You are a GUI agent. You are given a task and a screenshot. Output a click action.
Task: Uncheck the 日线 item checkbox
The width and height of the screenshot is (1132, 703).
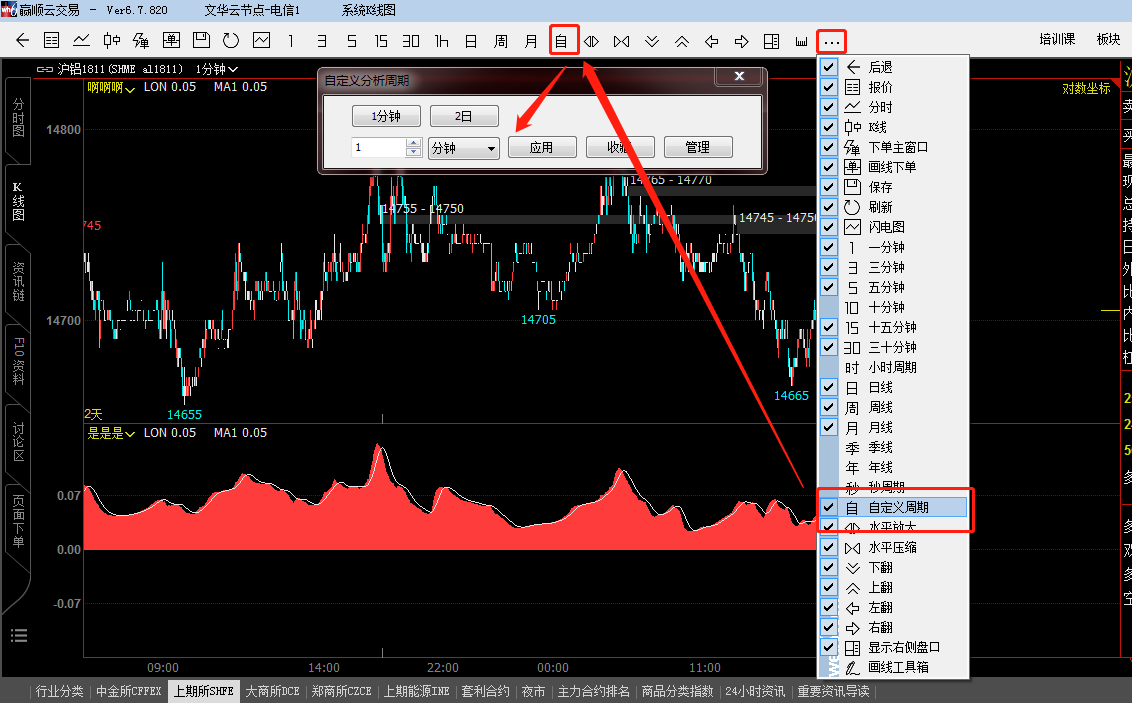tap(828, 387)
